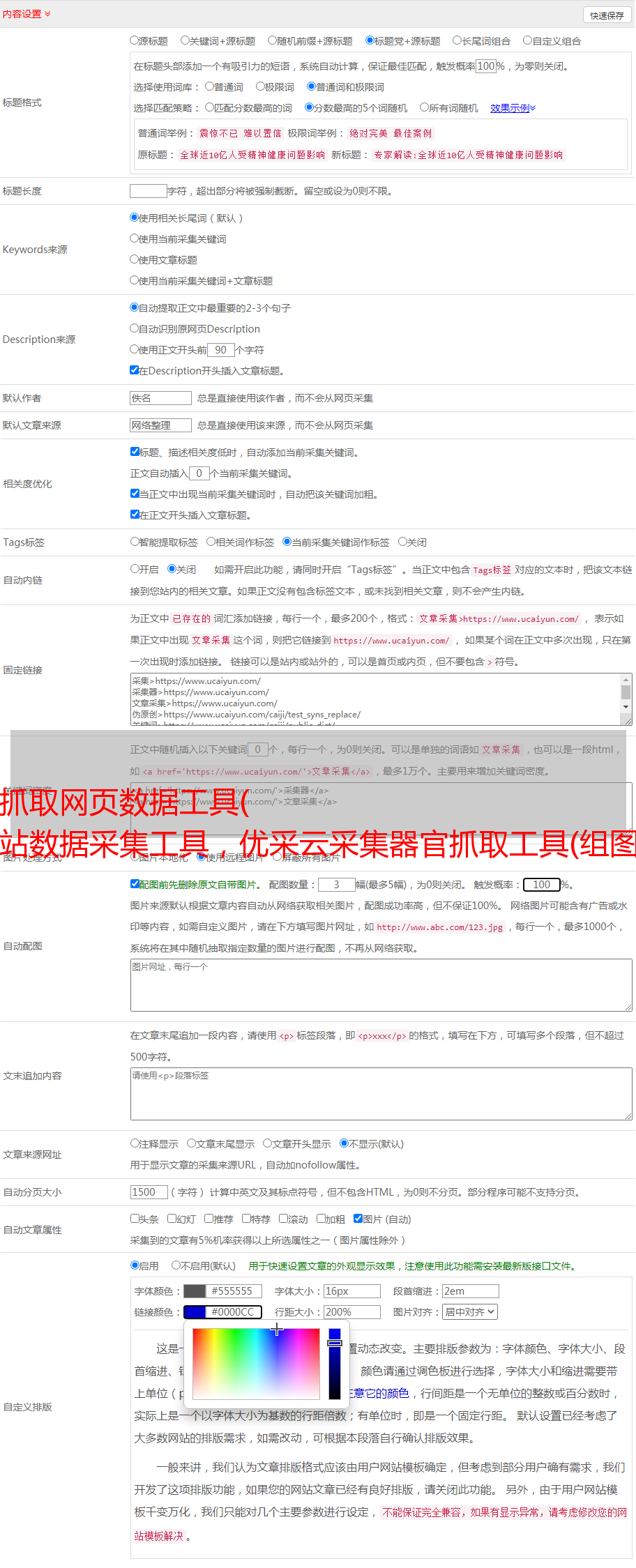Select 关键词+源标题 title format option
The height and width of the screenshot is (1568, 636).
(x=185, y=40)
